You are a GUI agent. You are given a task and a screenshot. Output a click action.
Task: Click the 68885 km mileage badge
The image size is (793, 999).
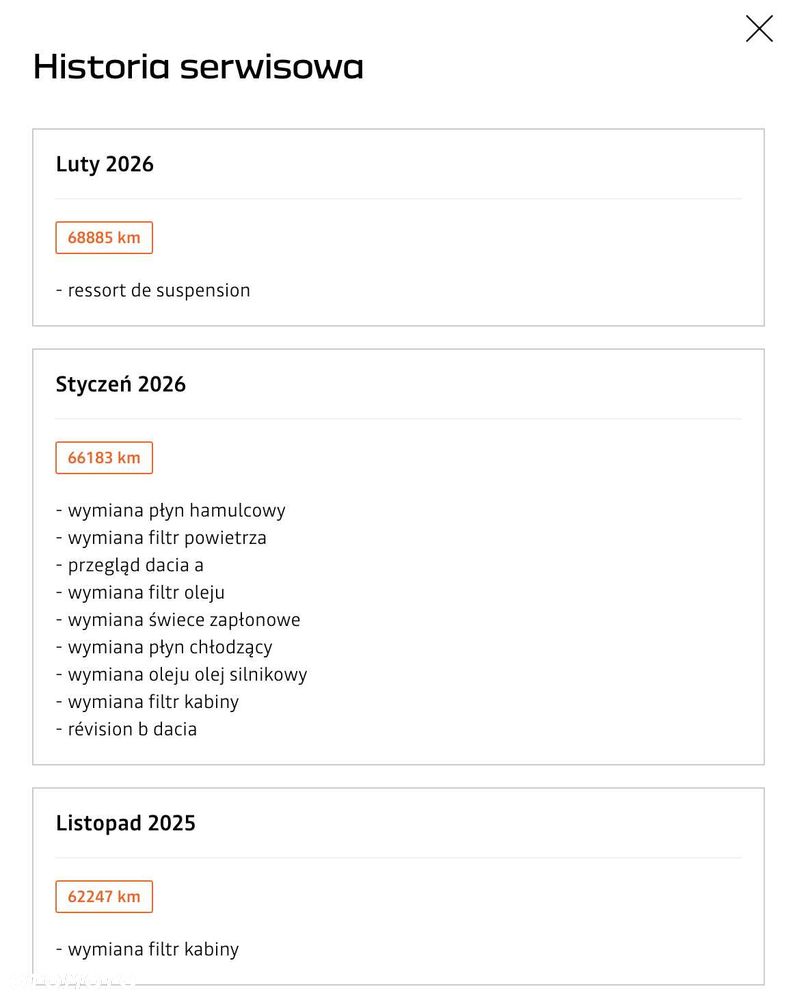[x=104, y=238]
